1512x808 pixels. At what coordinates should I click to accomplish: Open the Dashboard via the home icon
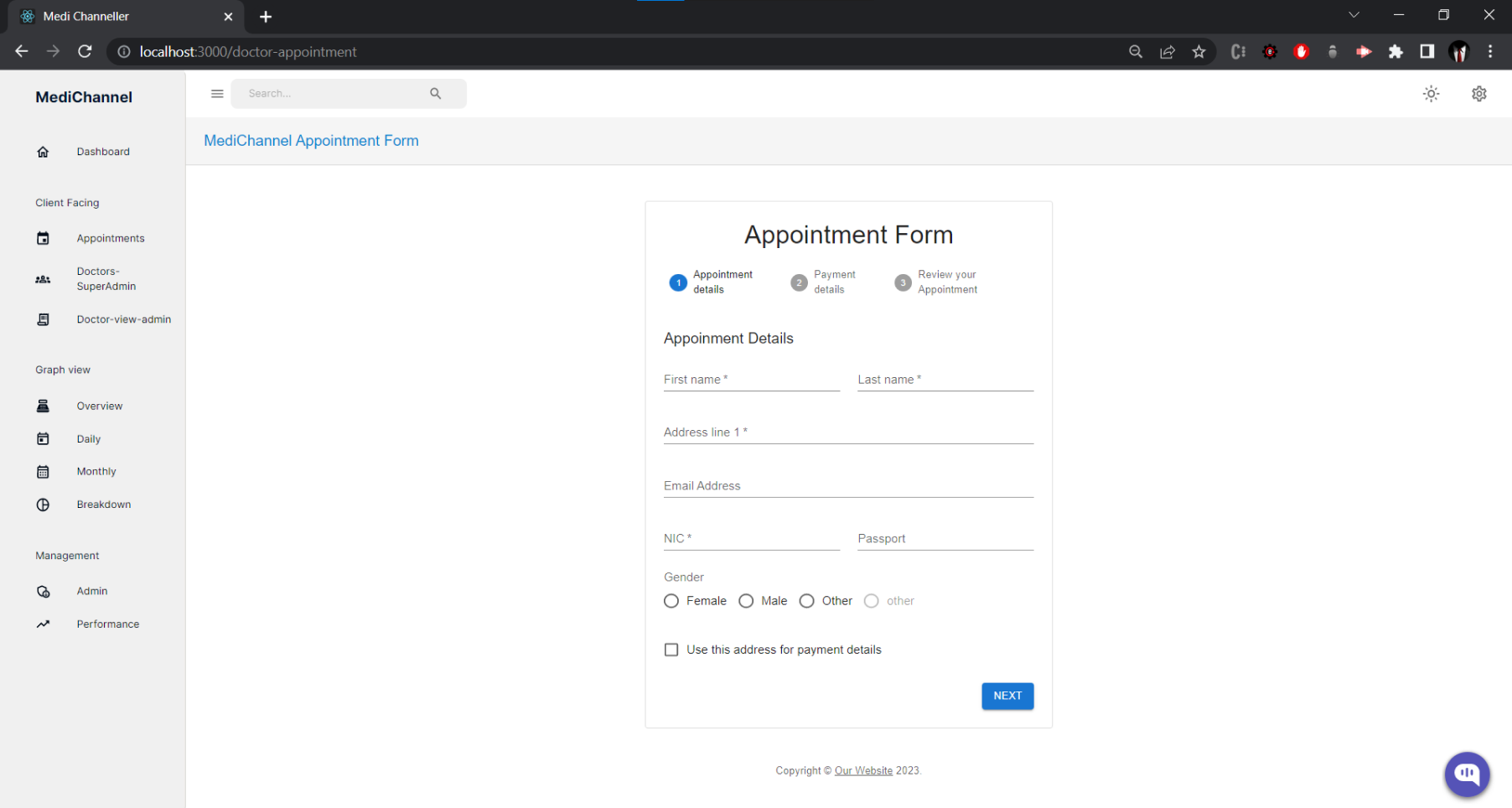(x=43, y=152)
